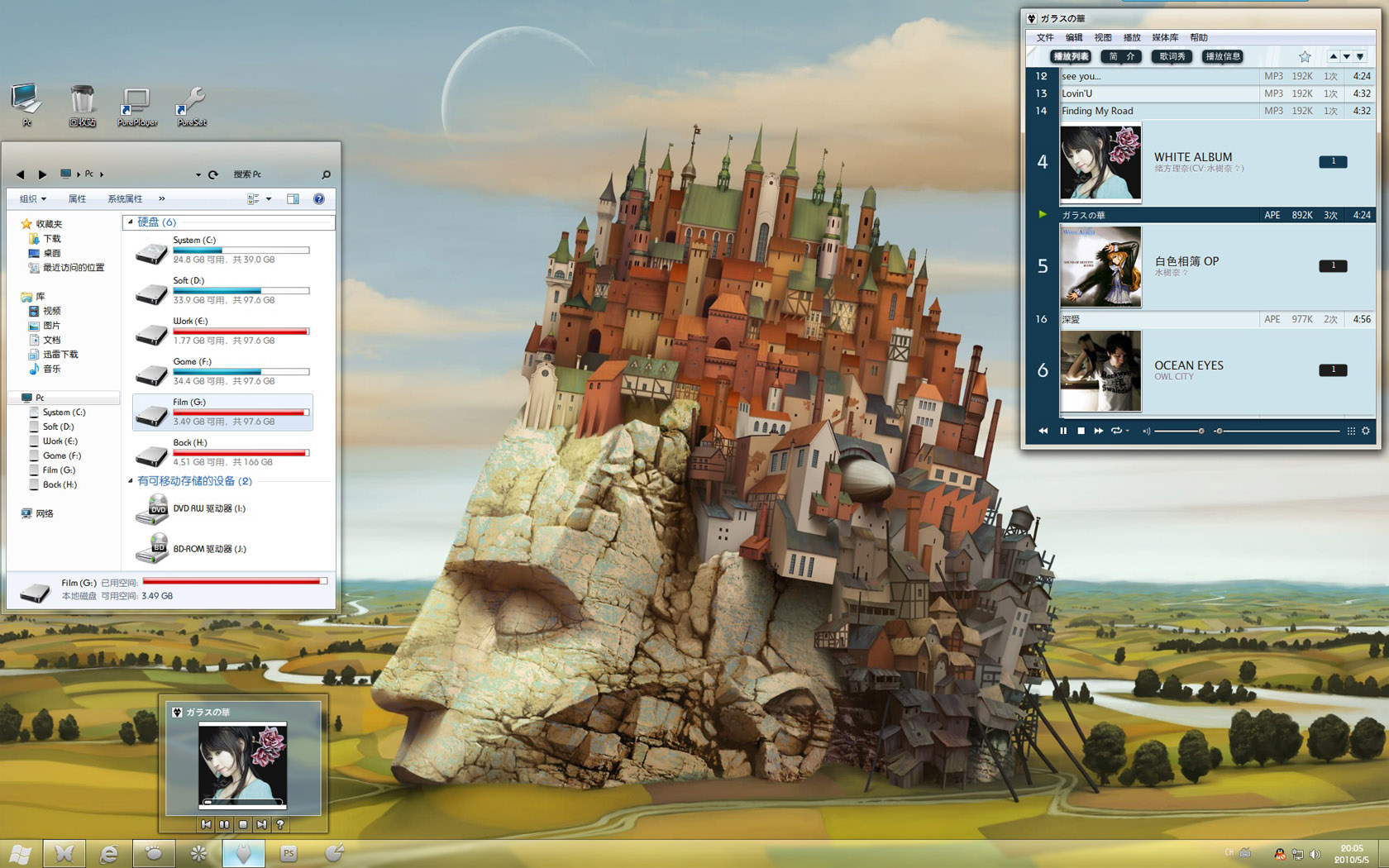Collapse the 有可移动存储的设备 (2) group

pyautogui.click(x=130, y=481)
